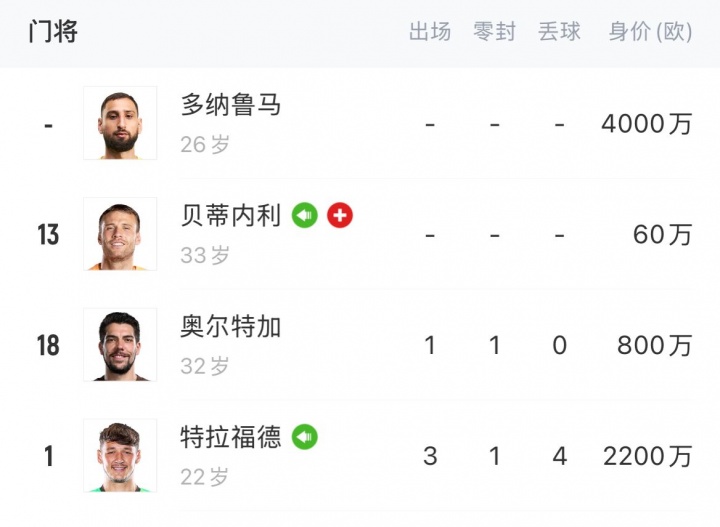Click the 2200万 market value
The width and height of the screenshot is (720, 527).
(x=647, y=457)
